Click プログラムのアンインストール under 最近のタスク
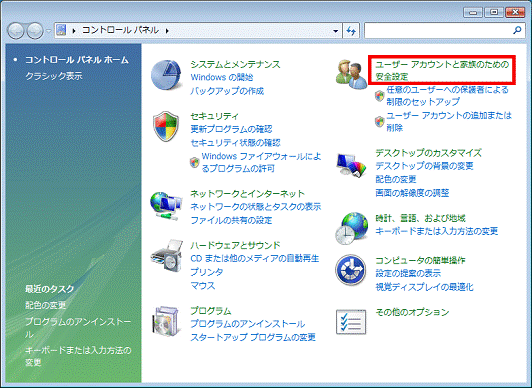The height and width of the screenshot is (388, 532). click(x=78, y=328)
